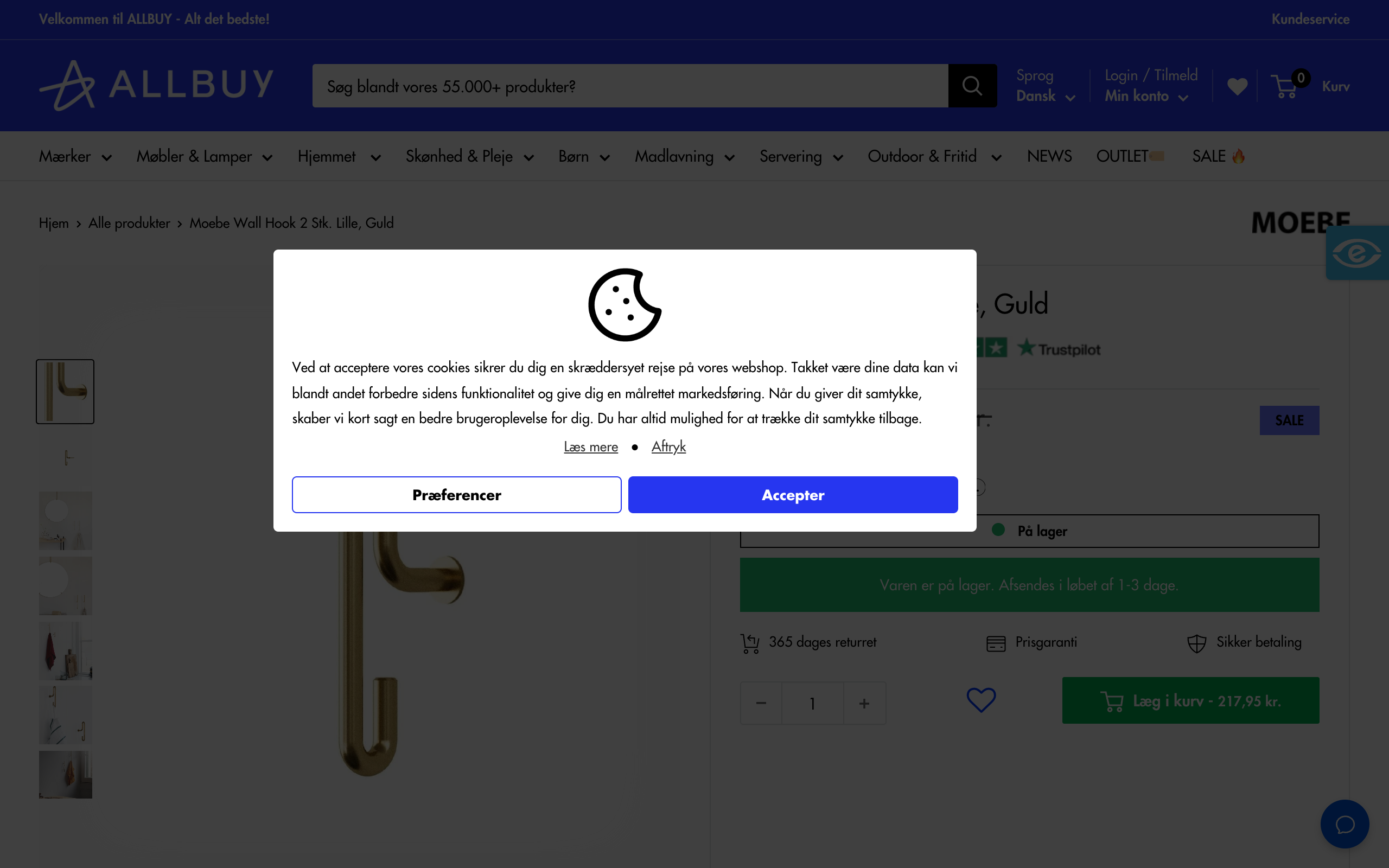This screenshot has width=1389, height=868.
Task: Open the OUTLET menu item
Action: pyautogui.click(x=1122, y=156)
